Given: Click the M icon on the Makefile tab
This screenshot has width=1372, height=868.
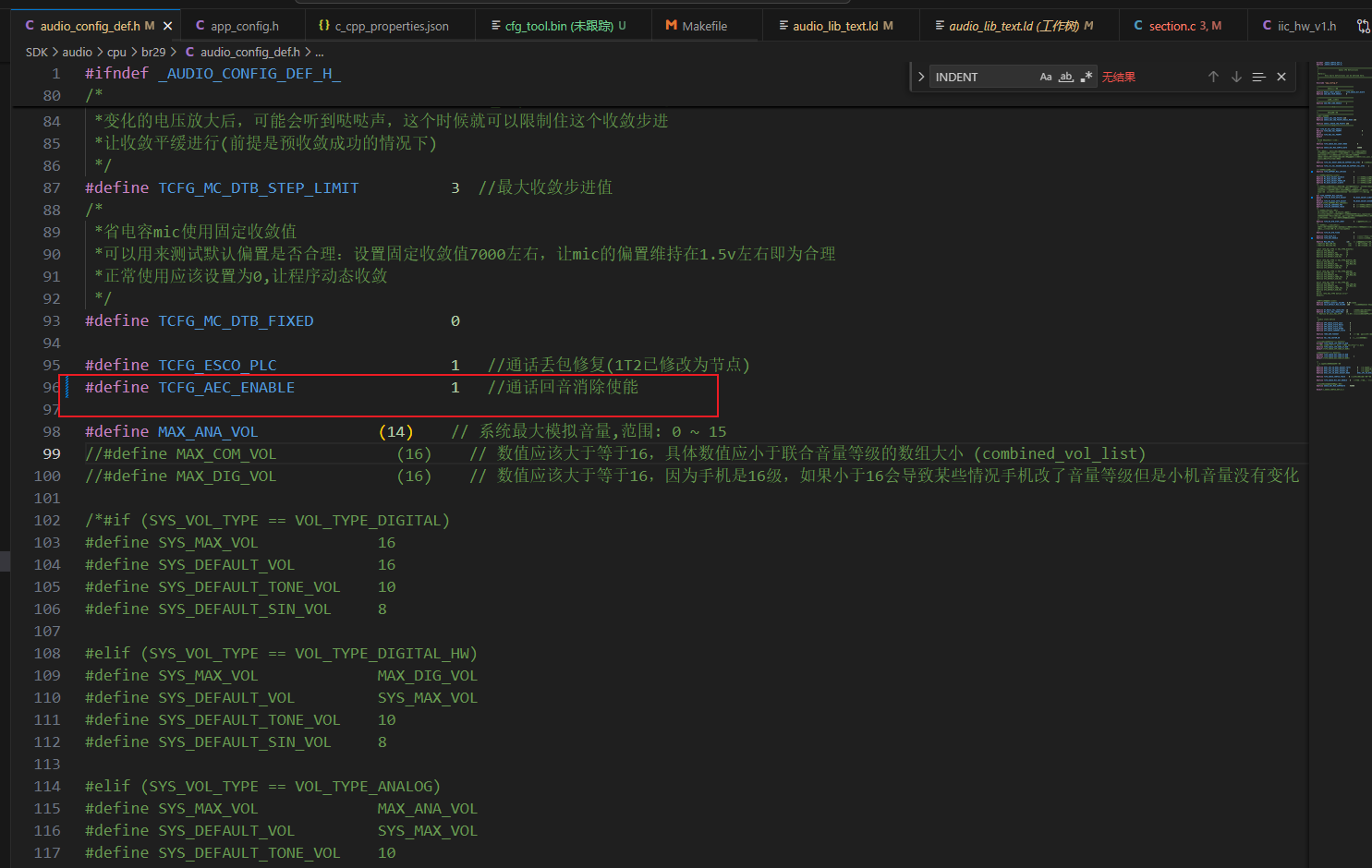Looking at the screenshot, I should [672, 26].
